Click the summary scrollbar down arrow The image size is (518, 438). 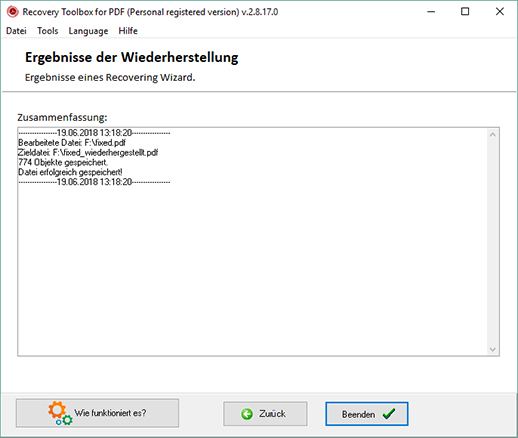coord(493,349)
